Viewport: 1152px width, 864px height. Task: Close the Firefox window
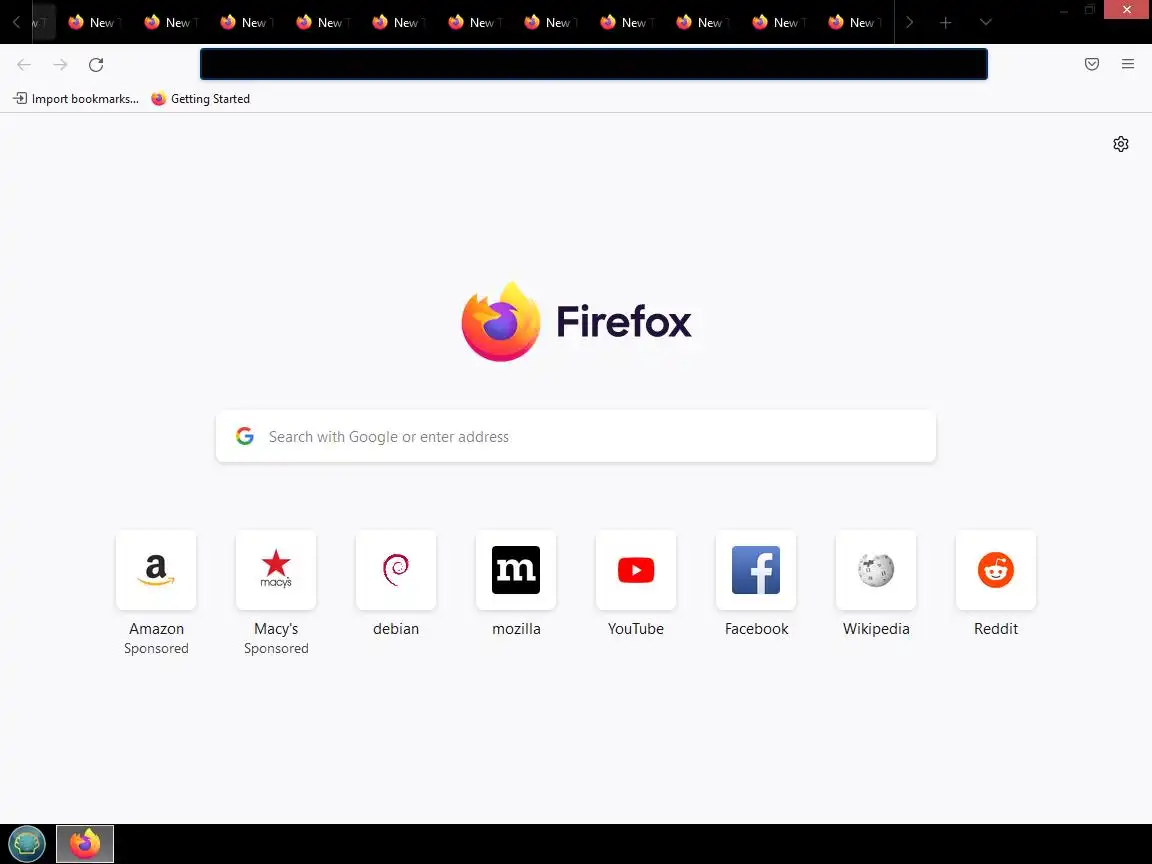click(x=1127, y=10)
